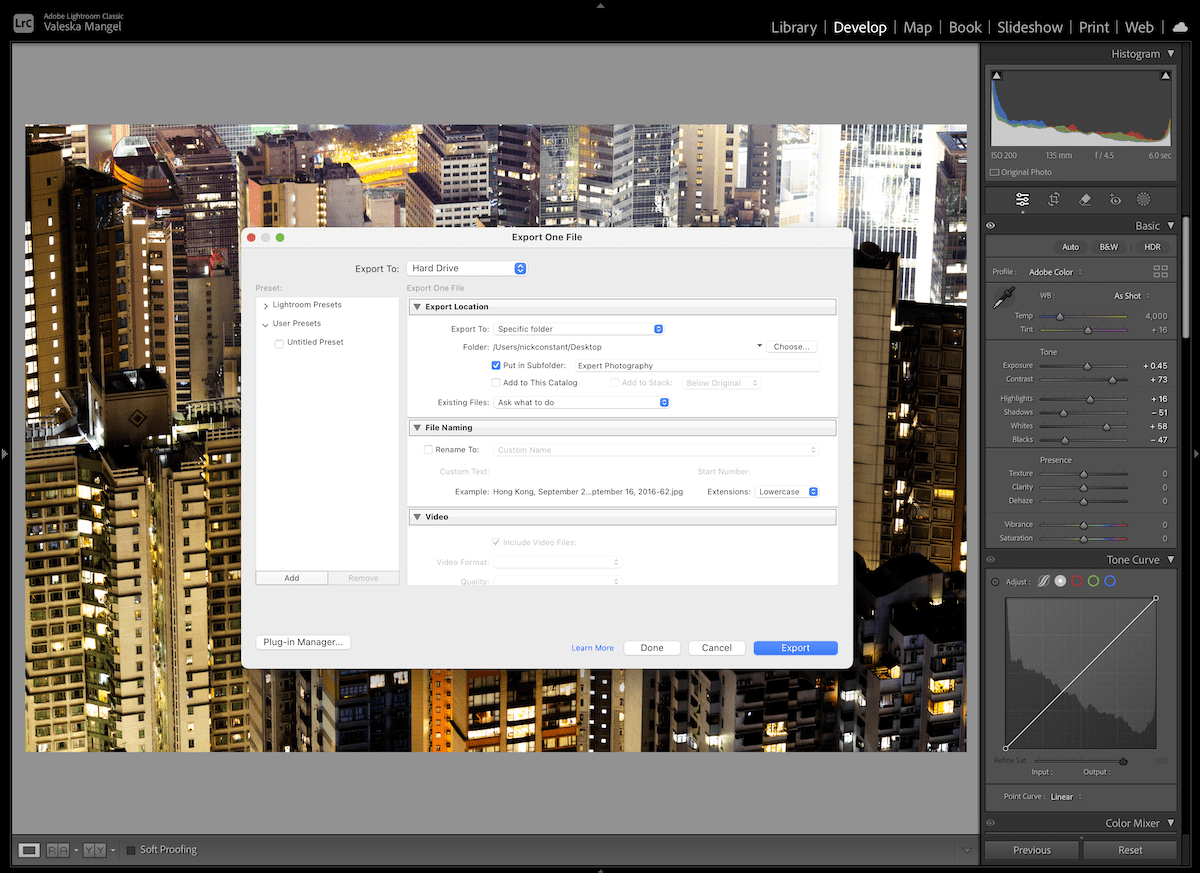The width and height of the screenshot is (1200, 873).
Task: Select the Crop Overlay tool
Action: tap(1053, 200)
